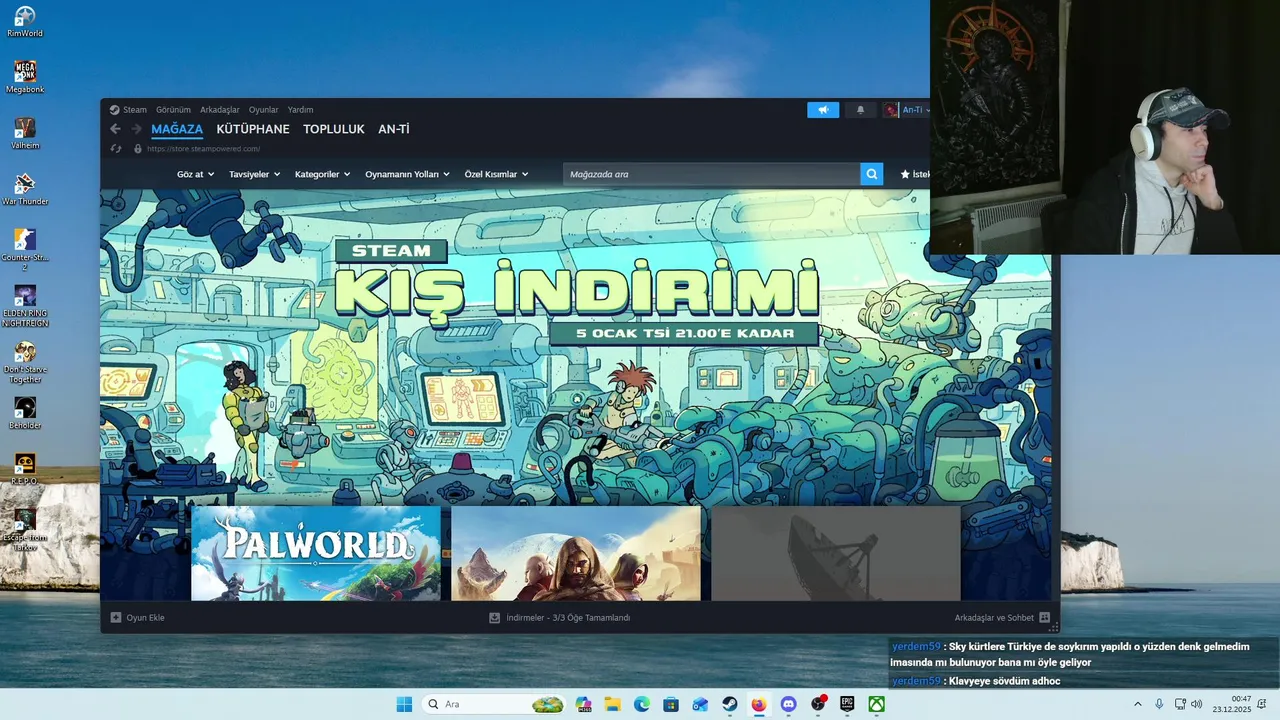This screenshot has width=1280, height=720.
Task: Open İndirmeler - 3/3 Öğe Tamamlandı
Action: click(x=559, y=618)
